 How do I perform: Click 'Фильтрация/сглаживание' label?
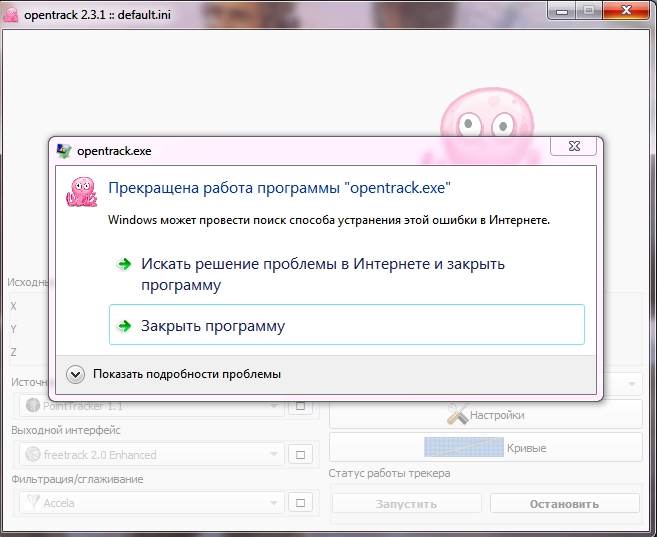(x=77, y=479)
